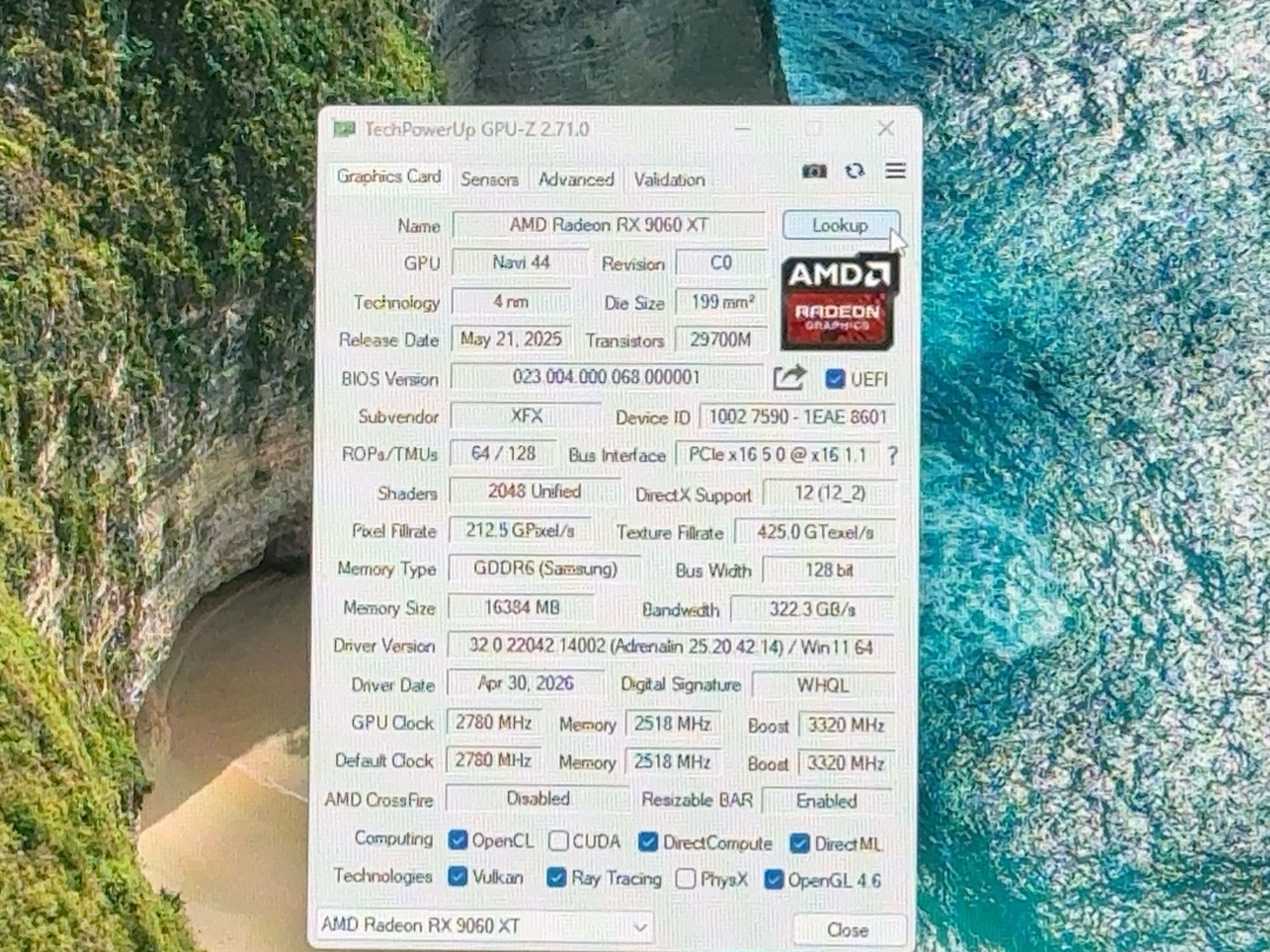Minimize the GPU-Z window

coord(742,129)
